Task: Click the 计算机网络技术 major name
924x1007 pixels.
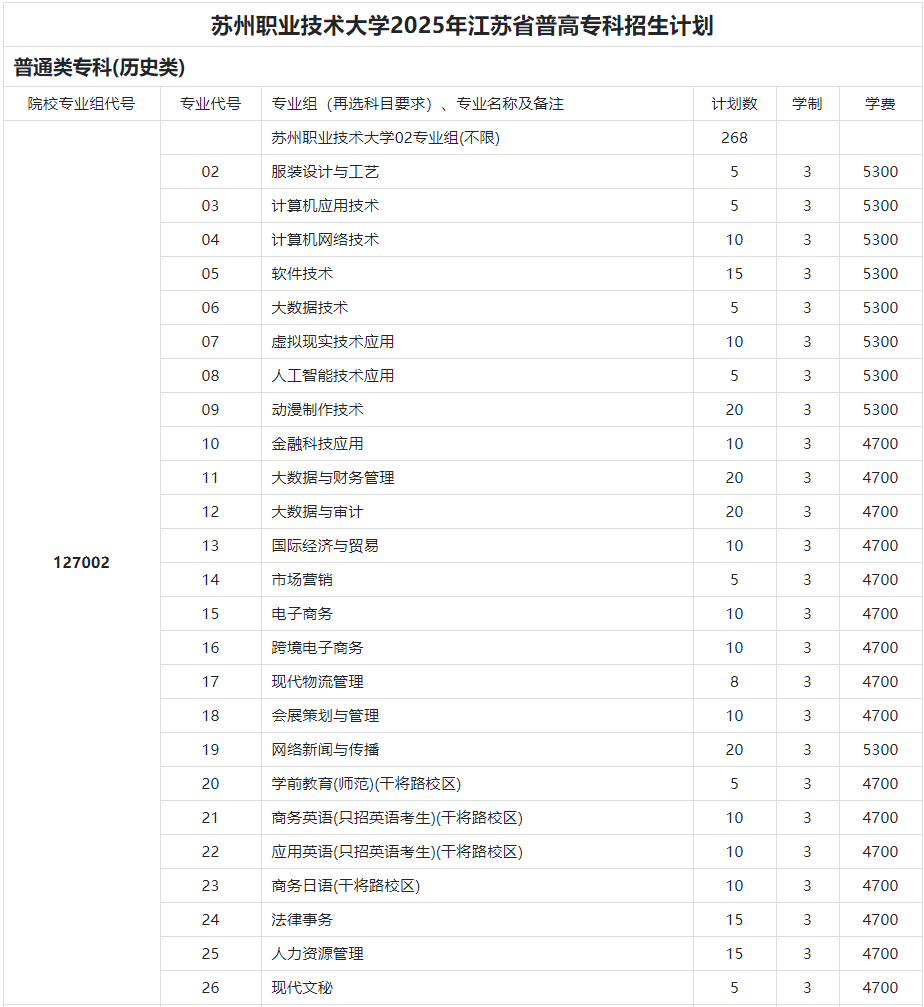Action: click(325, 240)
